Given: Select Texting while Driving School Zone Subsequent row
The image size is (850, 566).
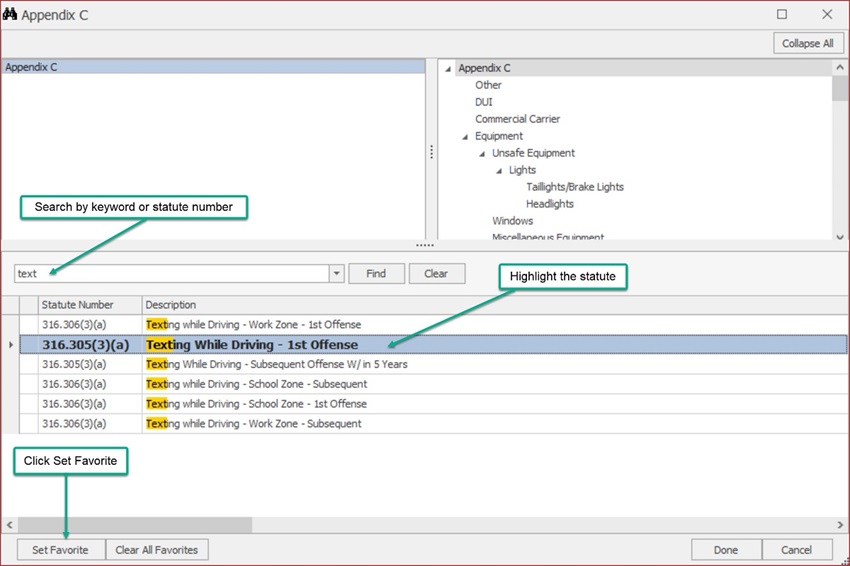Looking at the screenshot, I should tap(256, 384).
